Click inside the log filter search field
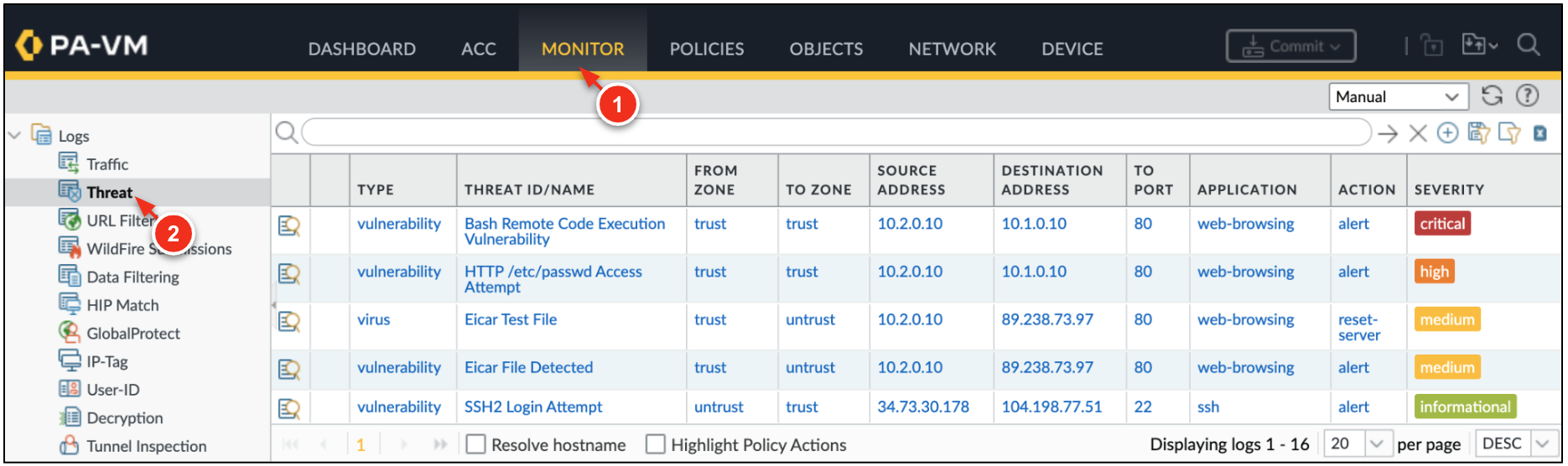 [x=835, y=132]
